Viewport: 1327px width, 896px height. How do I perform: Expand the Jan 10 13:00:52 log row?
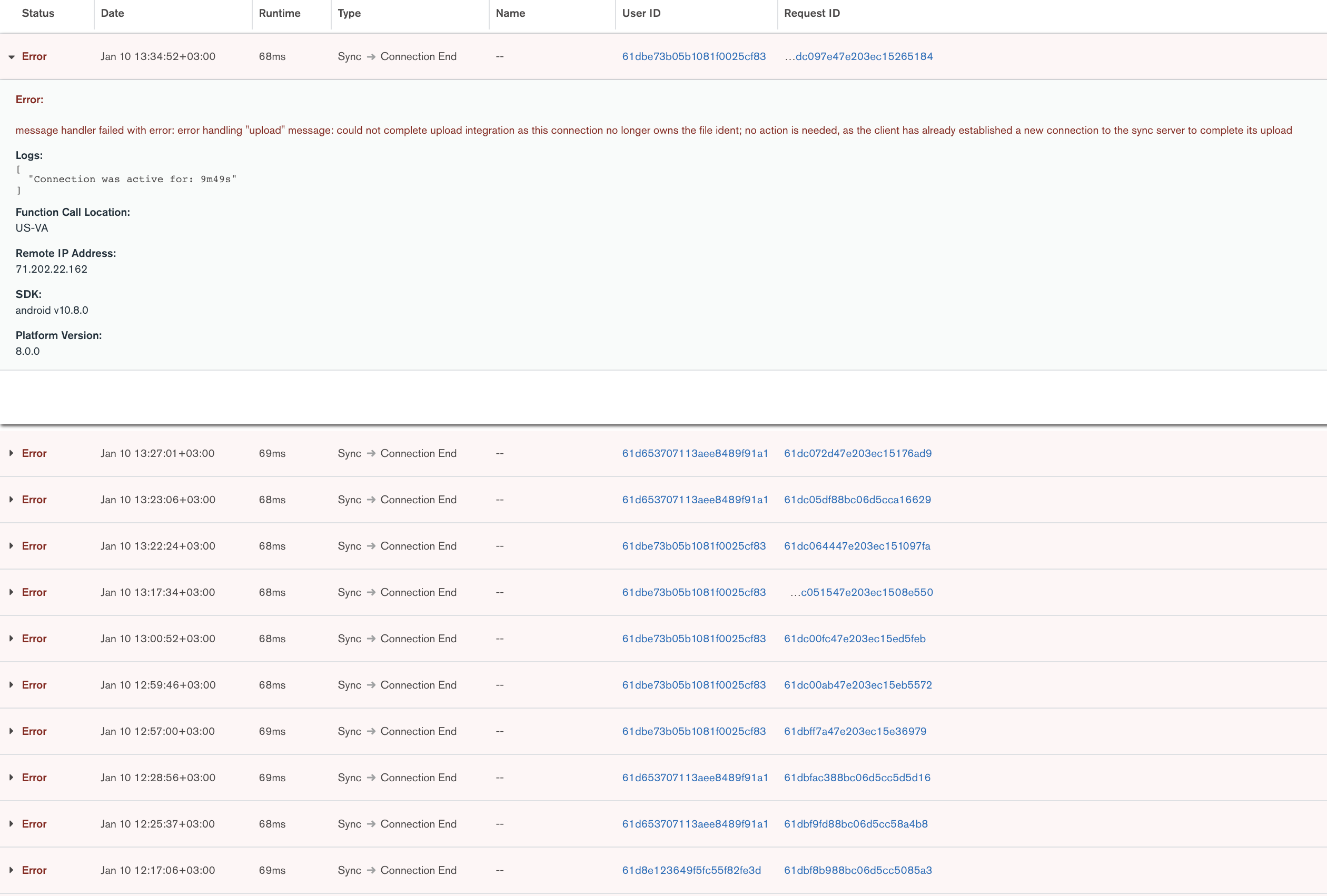[x=12, y=638]
